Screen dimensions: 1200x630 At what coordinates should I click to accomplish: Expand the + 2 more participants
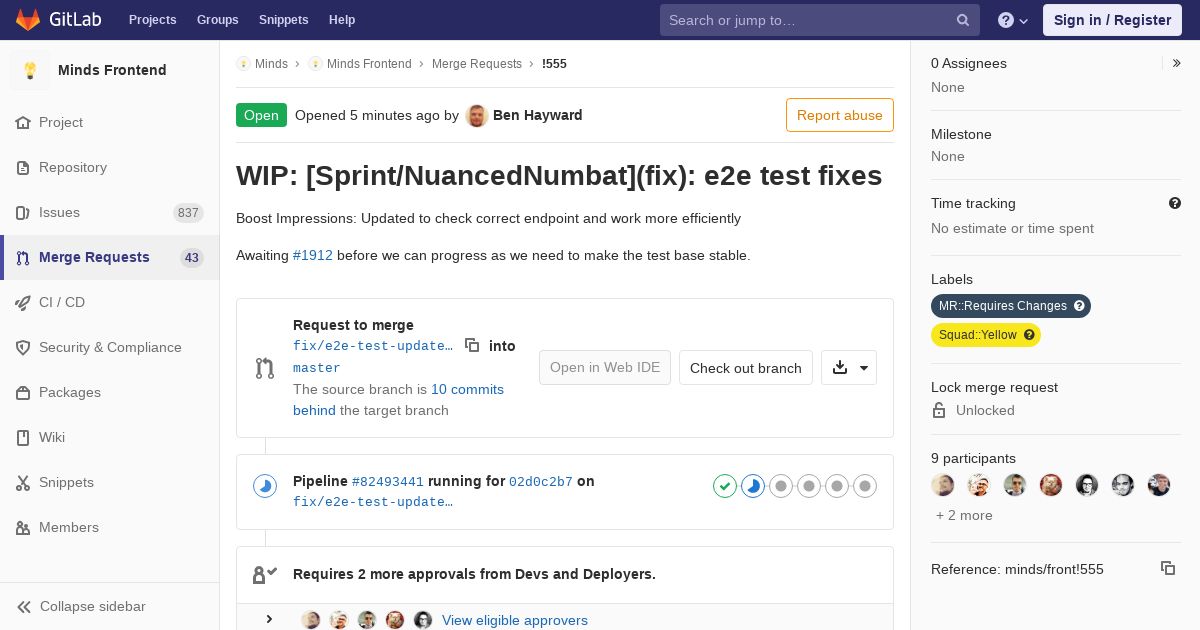[964, 515]
